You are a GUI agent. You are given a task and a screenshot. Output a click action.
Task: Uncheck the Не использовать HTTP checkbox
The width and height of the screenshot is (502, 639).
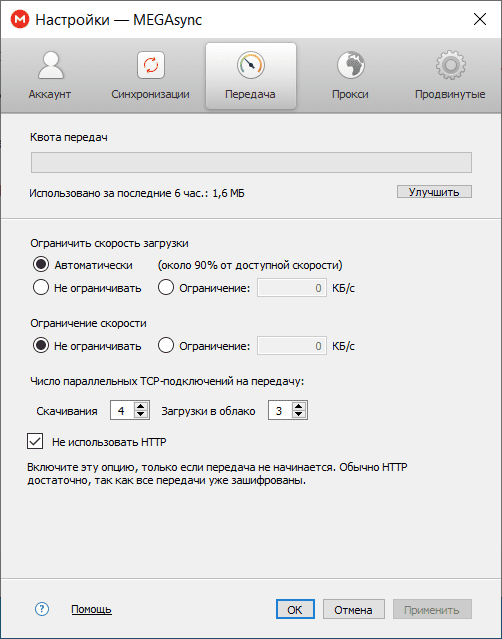[35, 441]
